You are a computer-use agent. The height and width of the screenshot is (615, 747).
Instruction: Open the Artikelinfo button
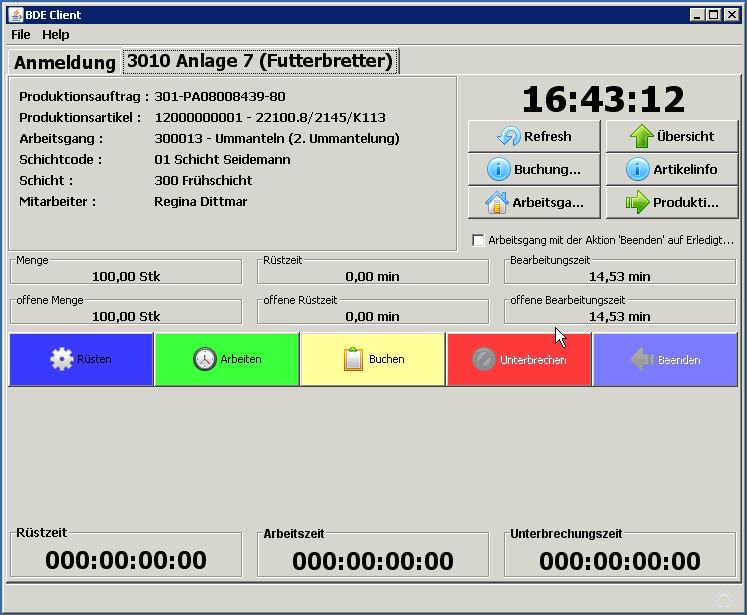(x=672, y=170)
